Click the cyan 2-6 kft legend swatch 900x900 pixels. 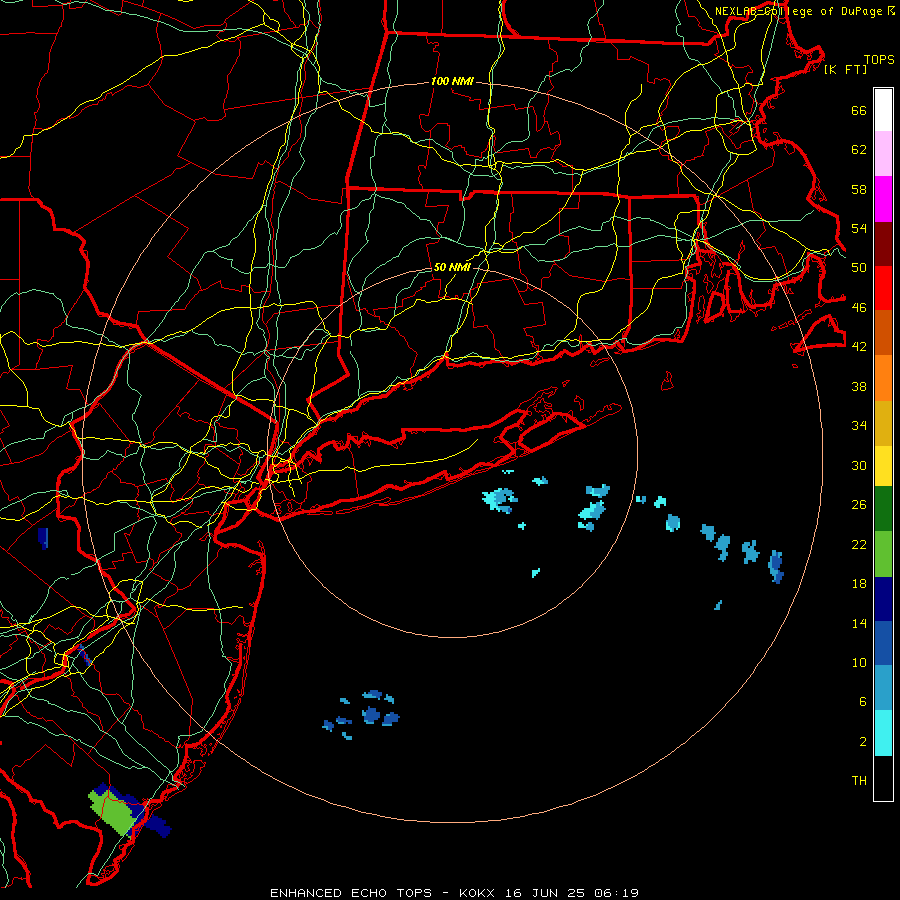coord(883,733)
